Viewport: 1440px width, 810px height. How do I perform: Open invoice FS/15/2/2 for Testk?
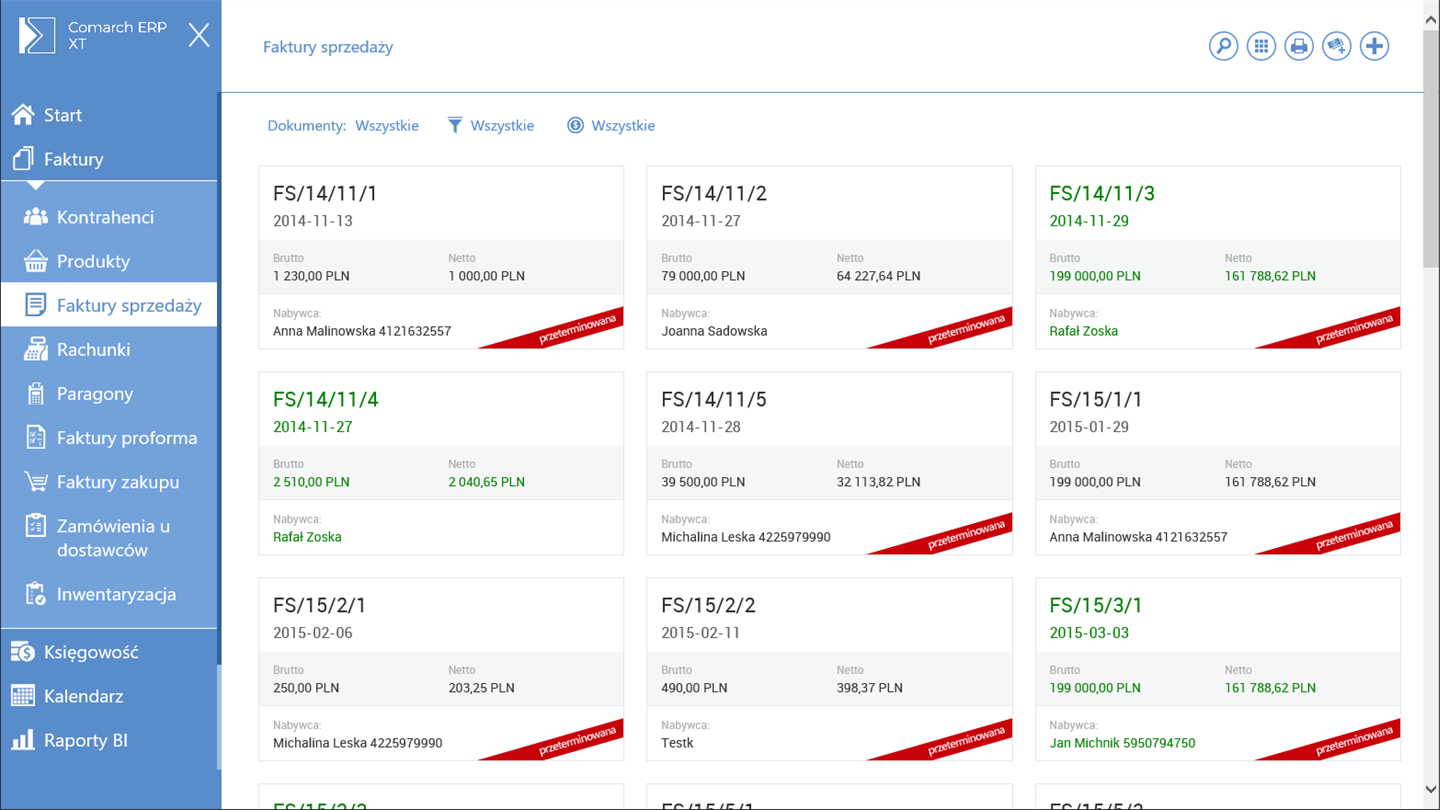pyautogui.click(x=829, y=669)
